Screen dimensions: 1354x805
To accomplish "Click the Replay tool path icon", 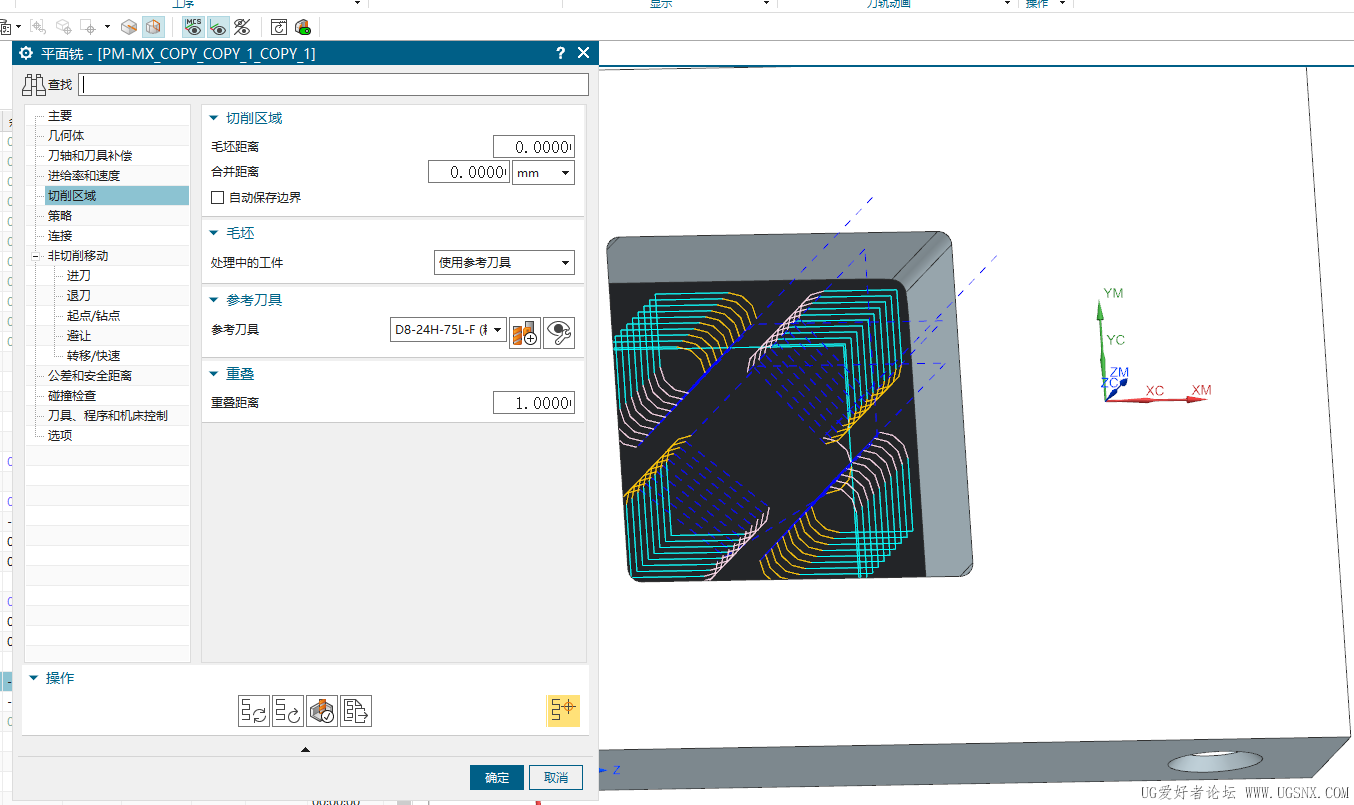I will pos(288,711).
